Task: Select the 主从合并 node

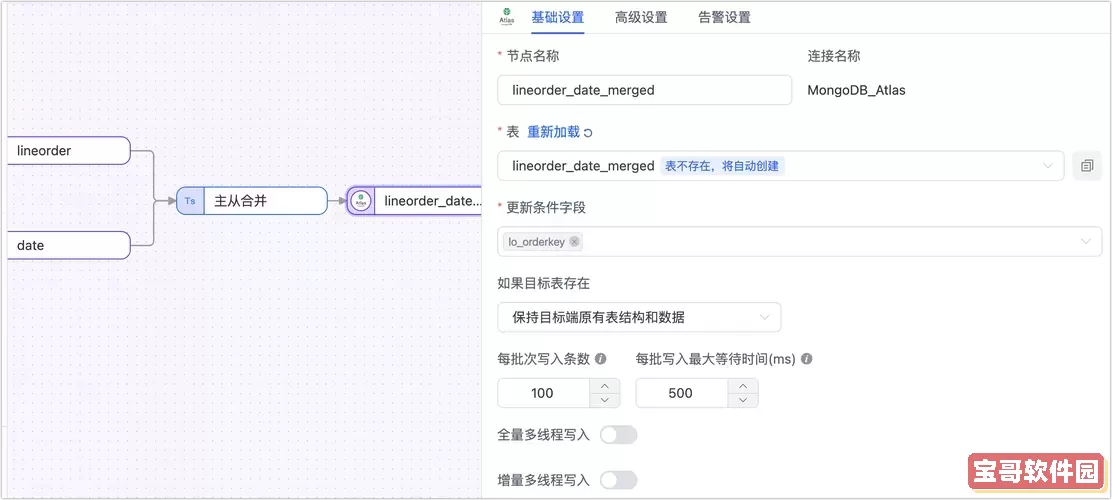Action: click(x=252, y=201)
